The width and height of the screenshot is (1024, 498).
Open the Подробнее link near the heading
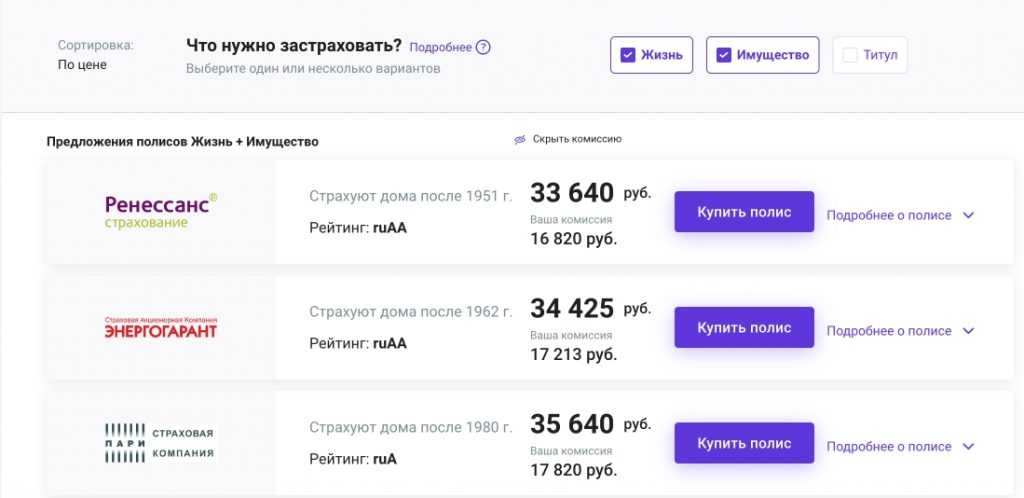click(440, 47)
